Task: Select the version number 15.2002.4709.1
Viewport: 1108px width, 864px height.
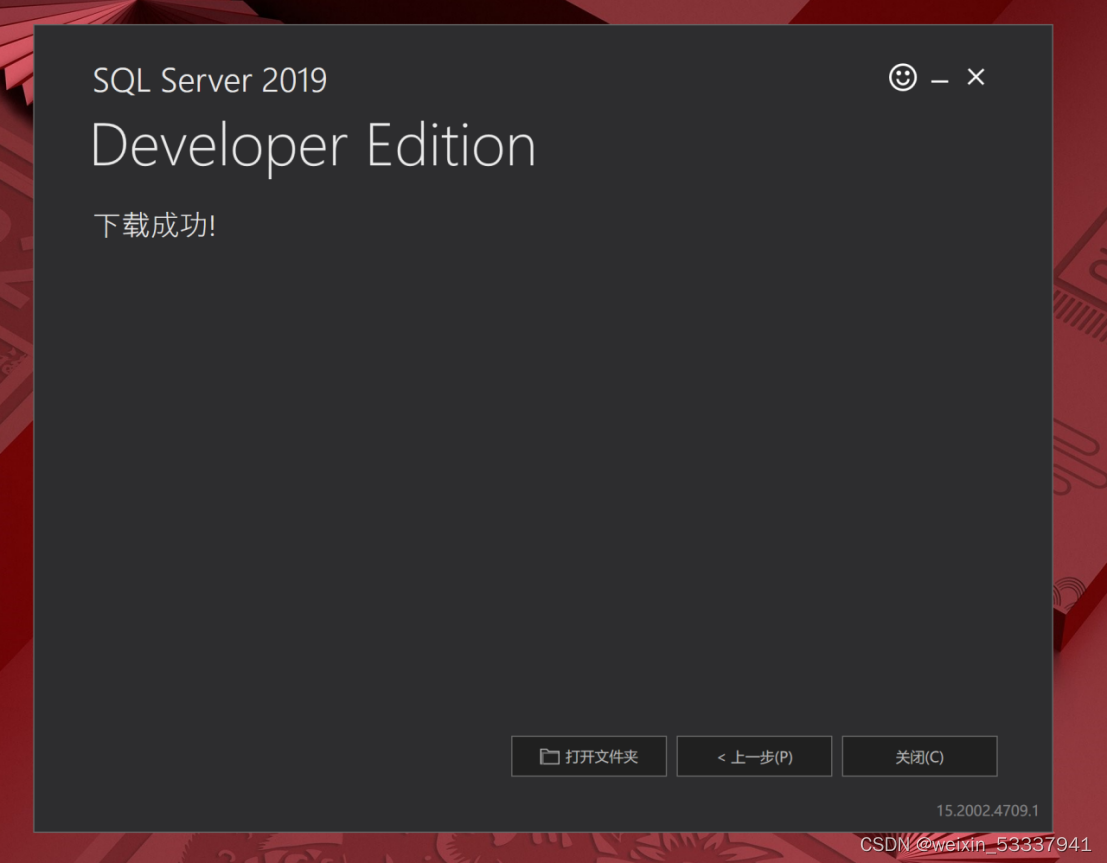Action: (987, 810)
